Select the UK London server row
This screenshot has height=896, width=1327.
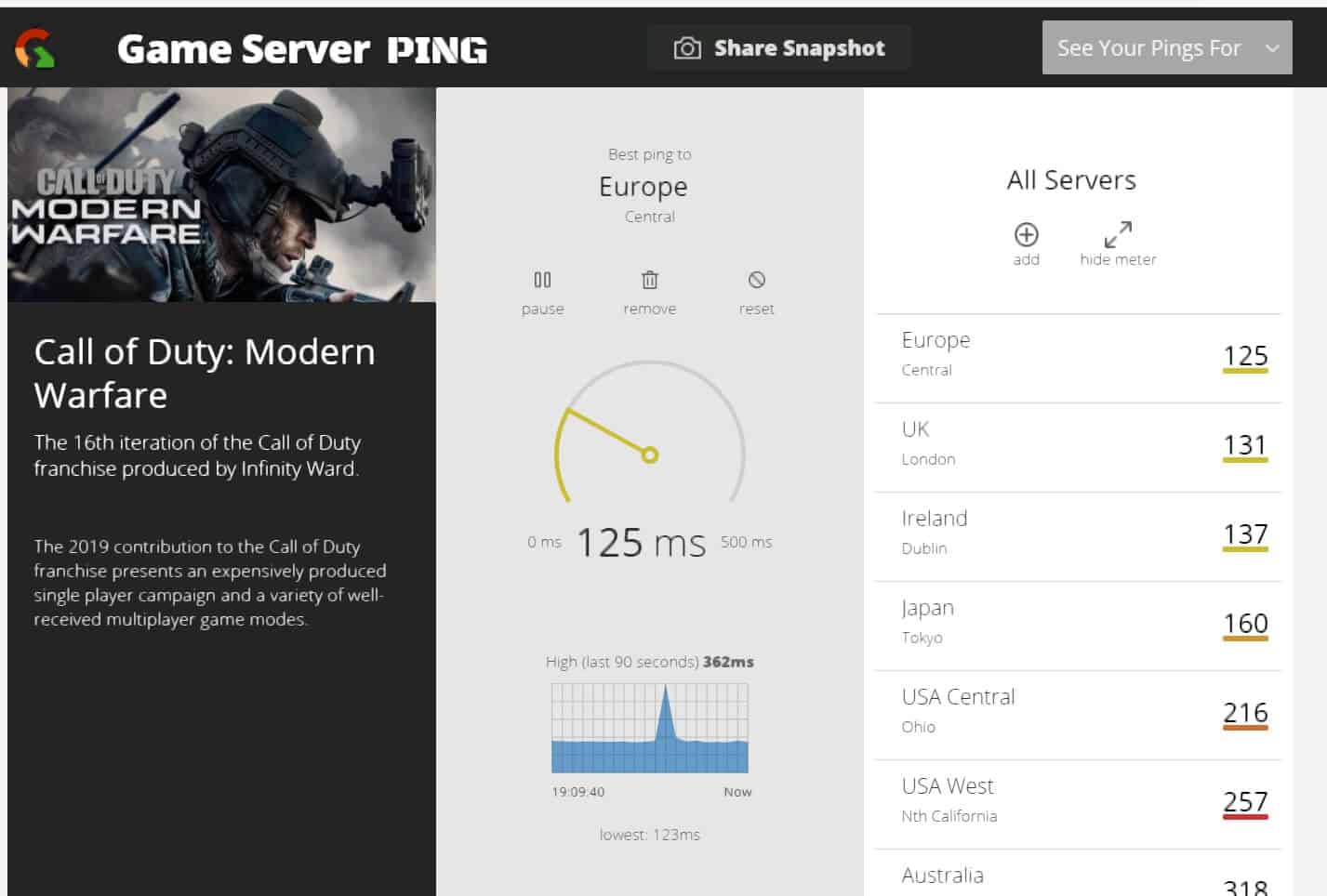1079,447
